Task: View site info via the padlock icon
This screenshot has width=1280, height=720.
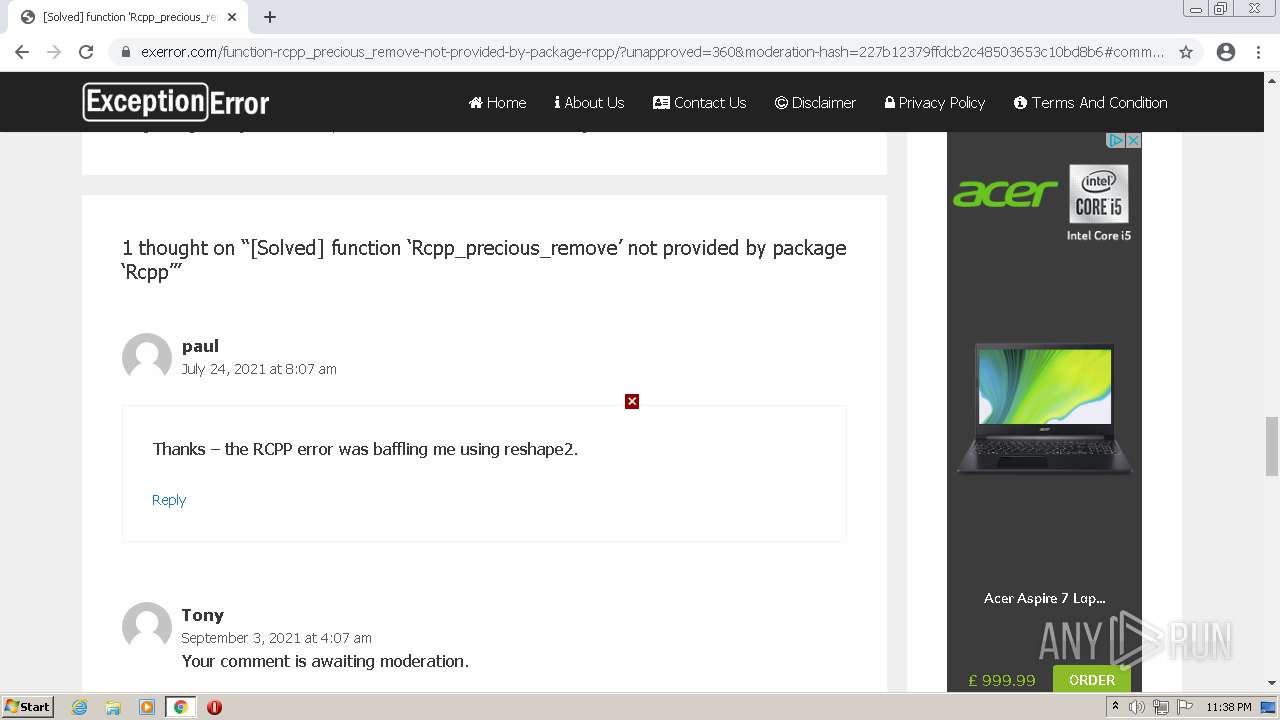Action: click(125, 52)
